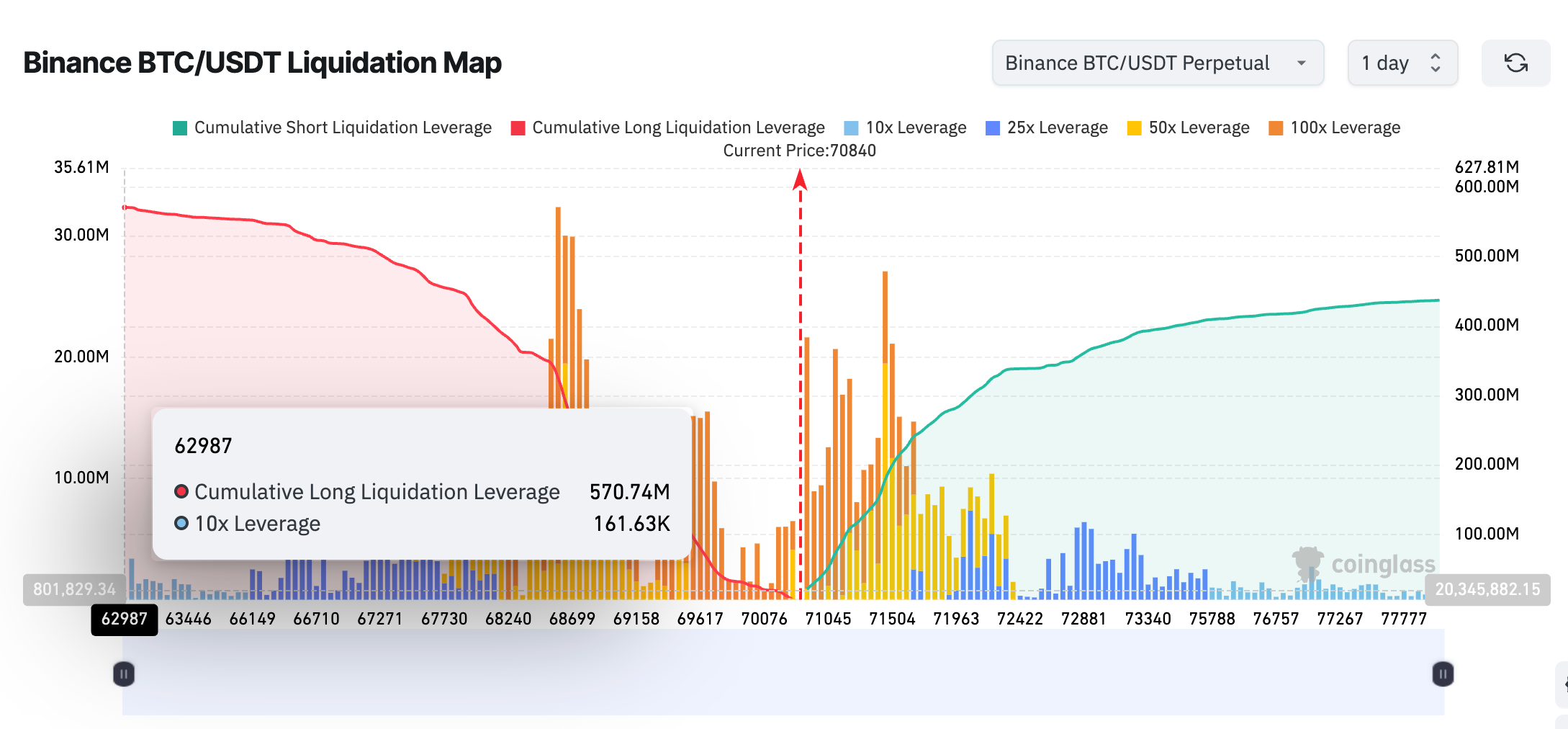Image resolution: width=1568 pixels, height=729 pixels.
Task: Click the highlighted 62987 price label
Action: pyautogui.click(x=124, y=619)
